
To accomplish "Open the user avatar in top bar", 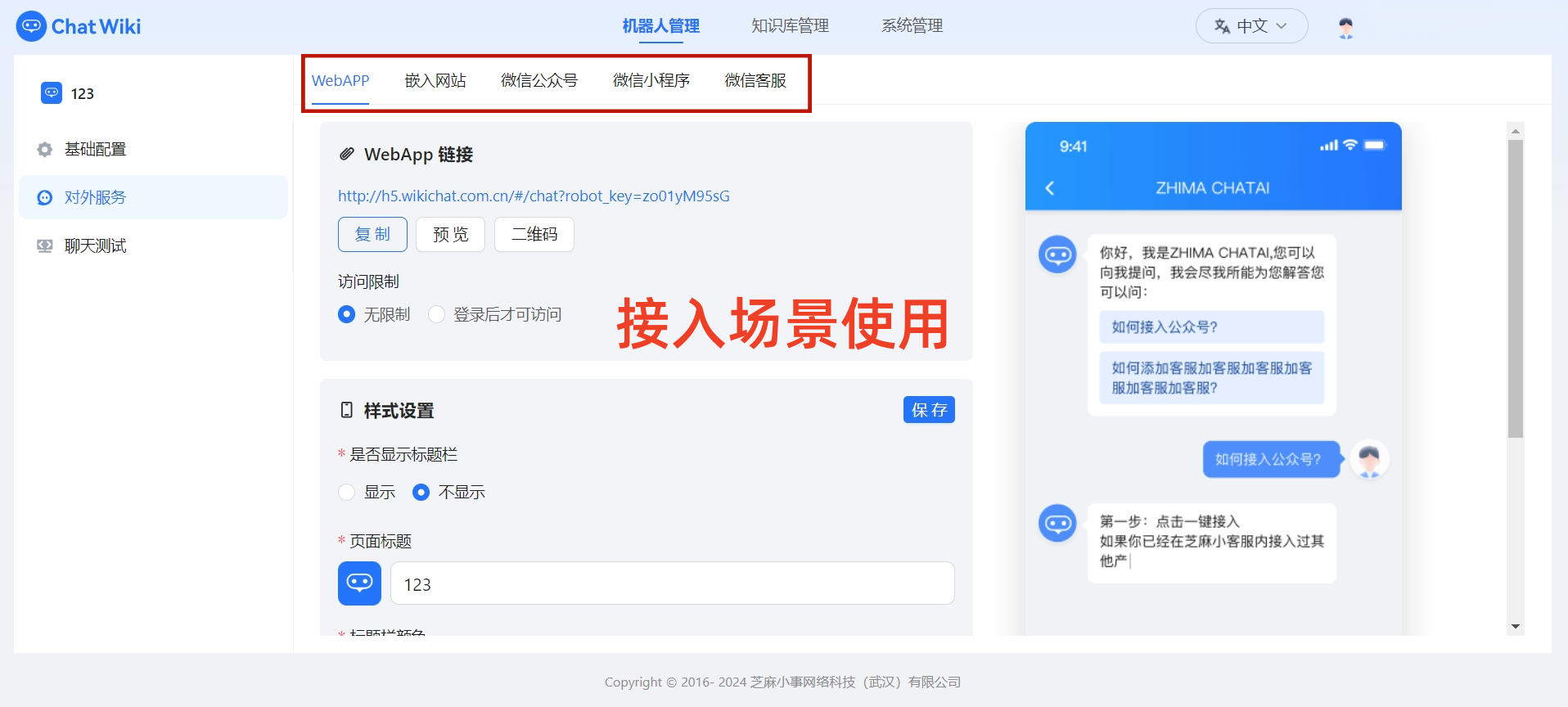I will [1345, 27].
